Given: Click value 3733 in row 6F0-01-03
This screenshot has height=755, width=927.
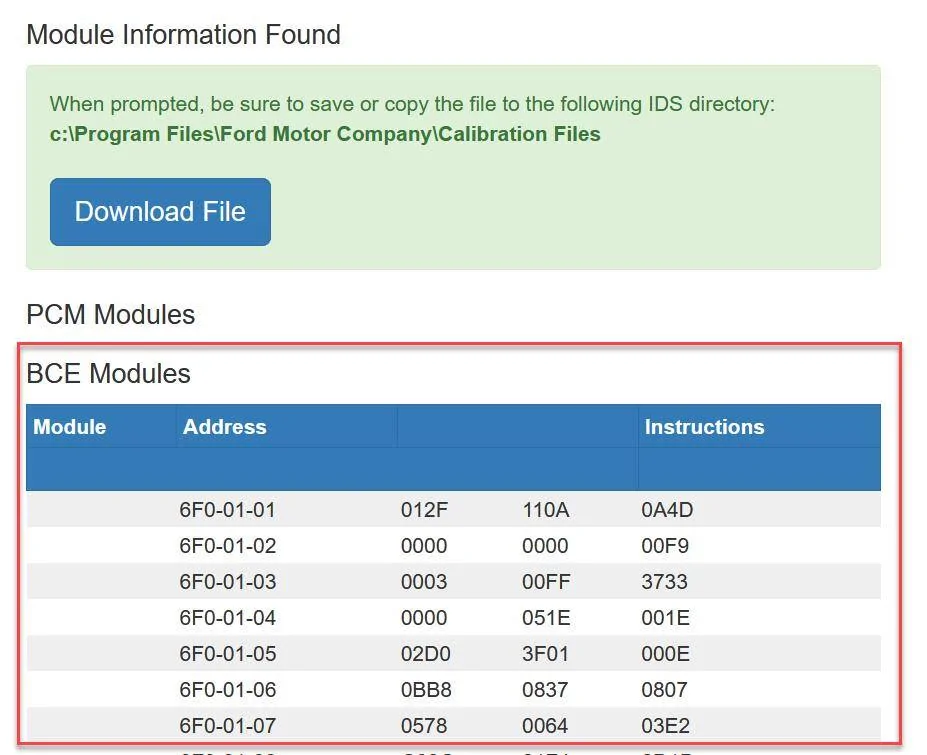Looking at the screenshot, I should (x=665, y=582).
